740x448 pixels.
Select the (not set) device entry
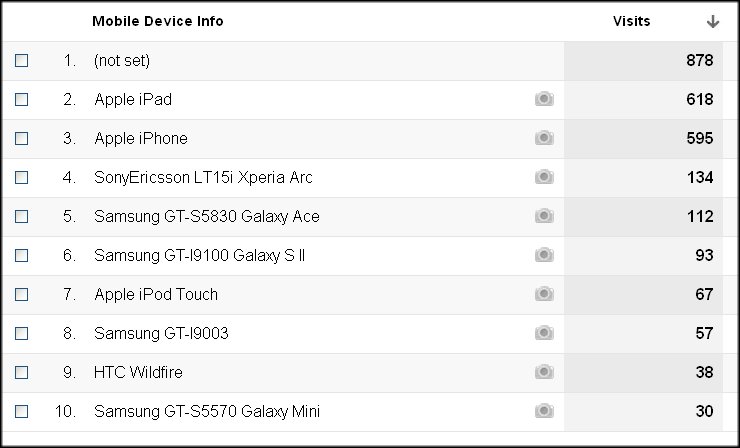pos(122,60)
